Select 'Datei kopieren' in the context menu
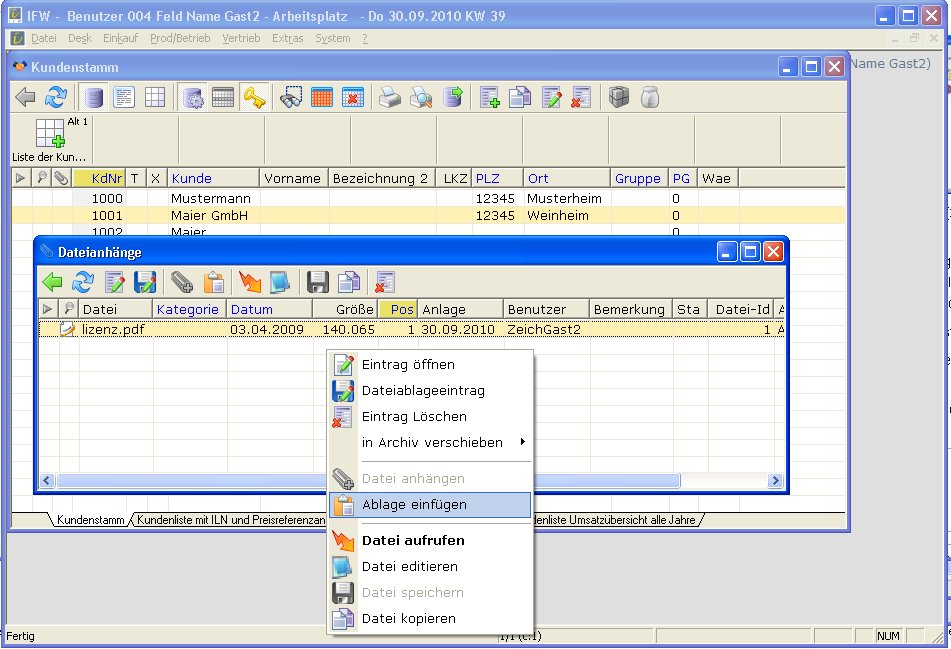The height and width of the screenshot is (649, 951). 408,618
